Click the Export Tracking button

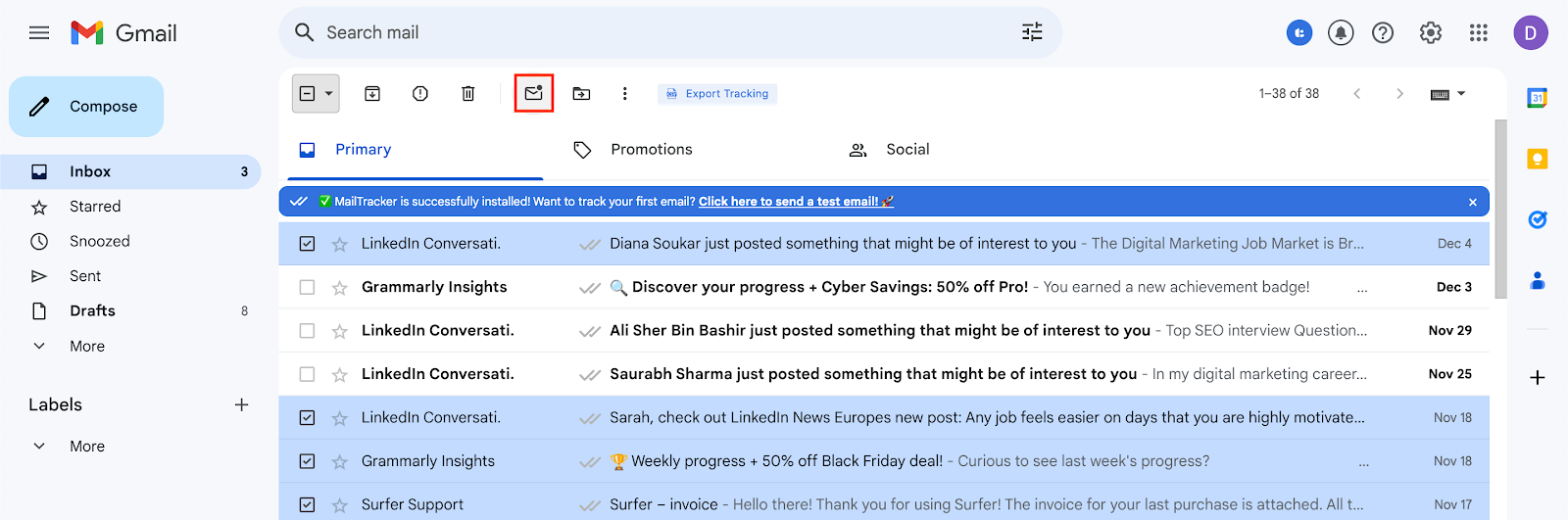coord(717,94)
